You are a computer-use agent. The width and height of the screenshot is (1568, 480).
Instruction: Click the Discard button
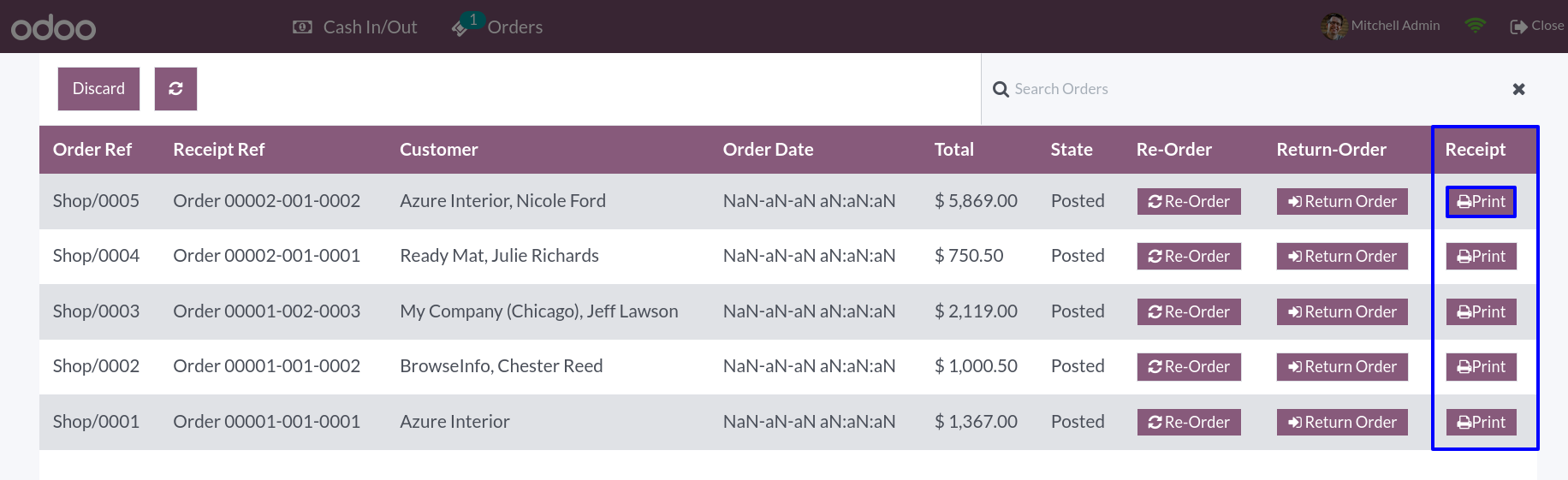pyautogui.click(x=98, y=89)
